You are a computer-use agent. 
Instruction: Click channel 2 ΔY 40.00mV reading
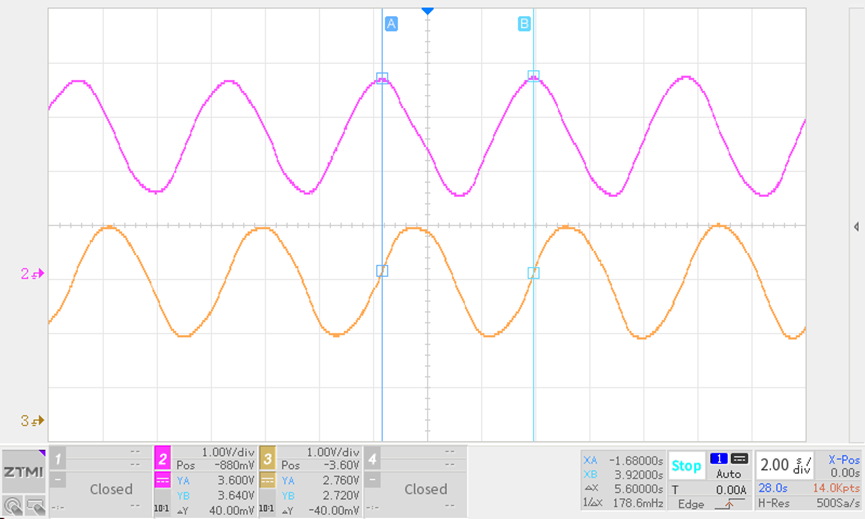tap(215, 511)
